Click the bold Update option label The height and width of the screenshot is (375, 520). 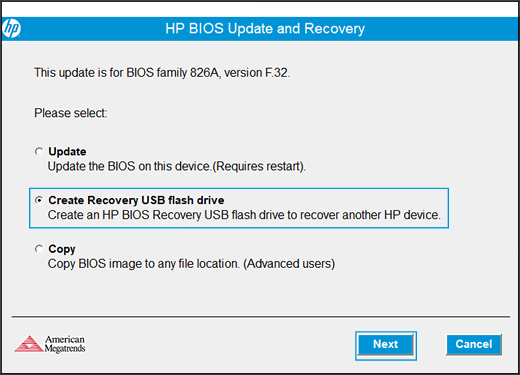[67, 152]
